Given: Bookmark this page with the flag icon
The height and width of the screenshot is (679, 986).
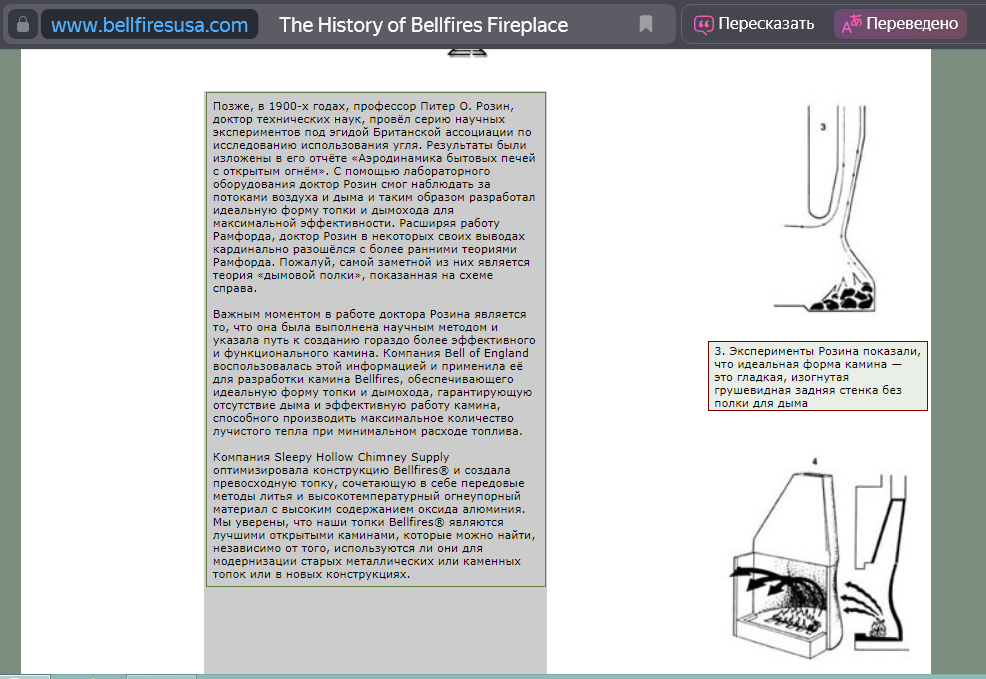Looking at the screenshot, I should [x=646, y=24].
